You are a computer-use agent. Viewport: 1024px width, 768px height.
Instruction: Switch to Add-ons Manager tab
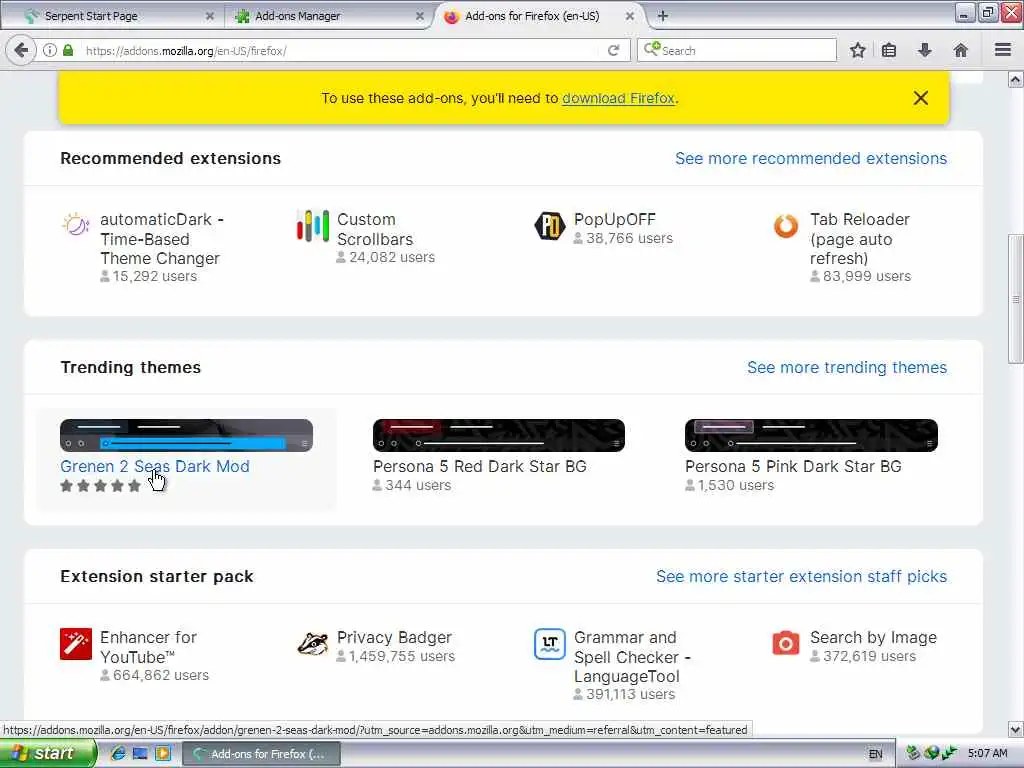tap(328, 16)
